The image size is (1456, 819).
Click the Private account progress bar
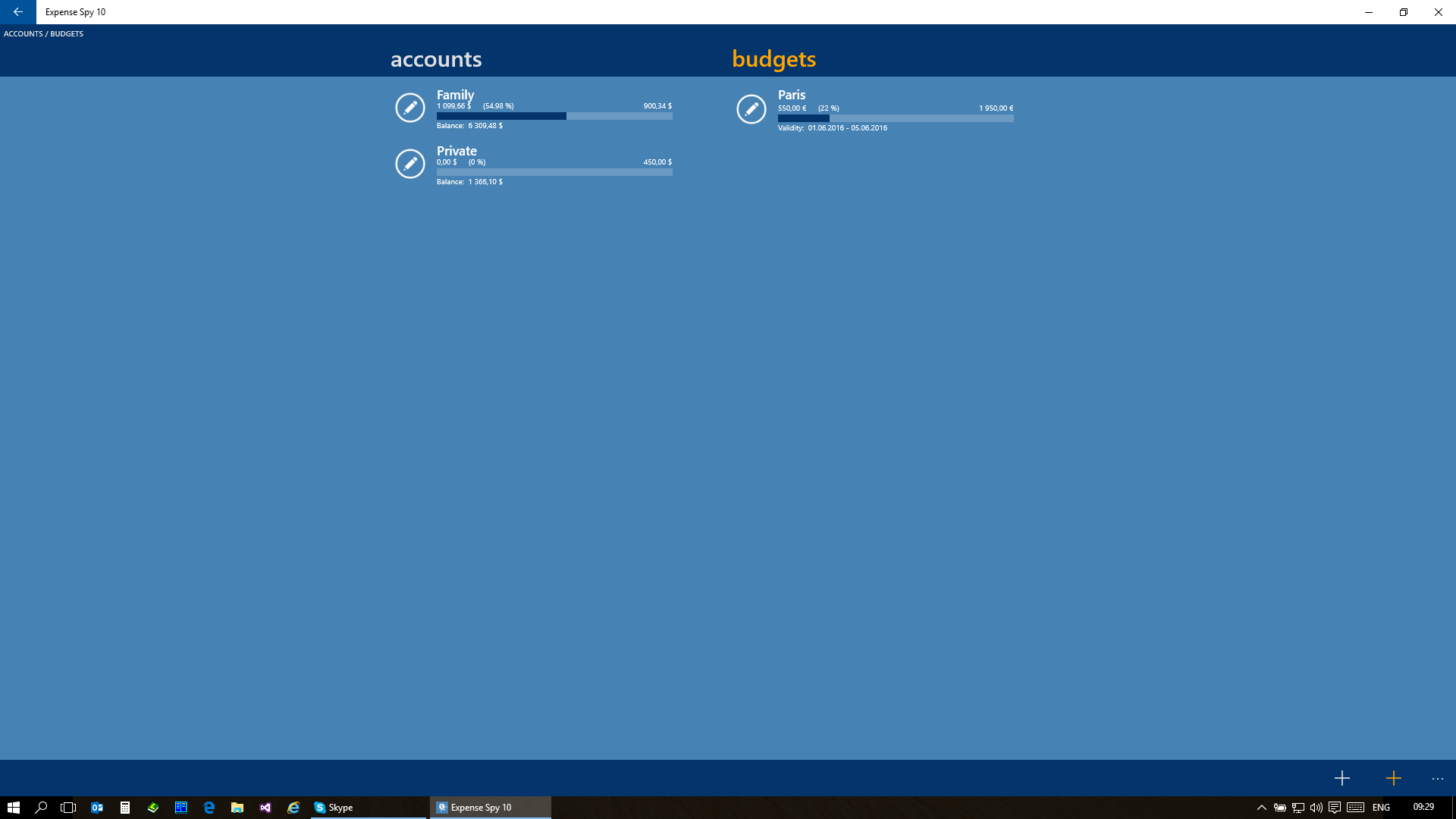(554, 172)
